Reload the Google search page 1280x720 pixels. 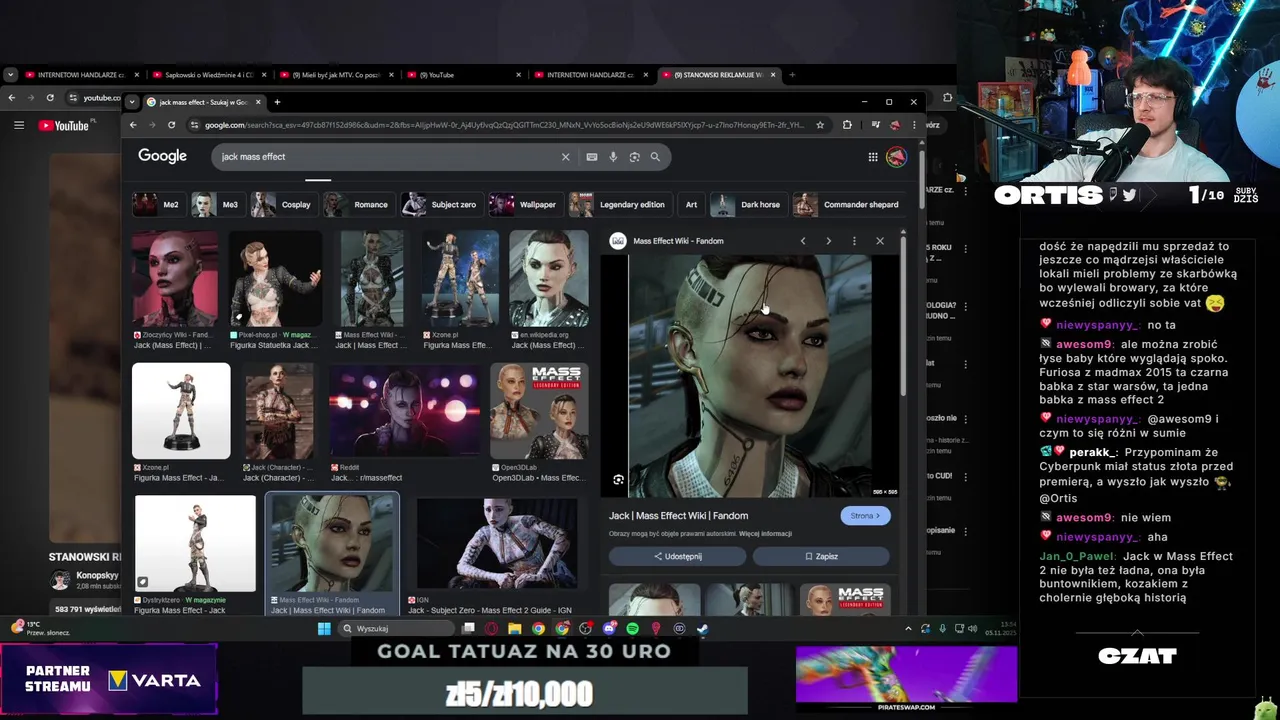171,125
